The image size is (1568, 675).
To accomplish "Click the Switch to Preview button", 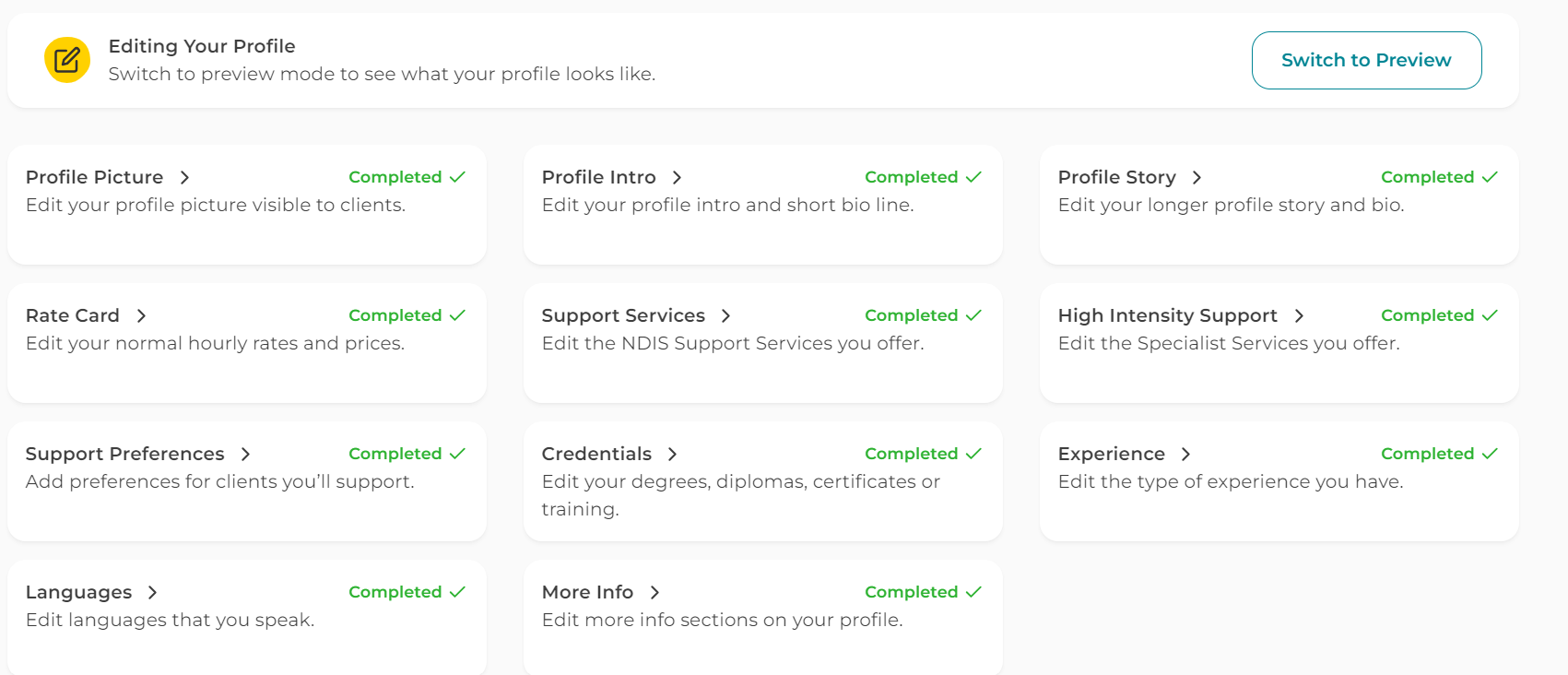I will click(x=1366, y=60).
